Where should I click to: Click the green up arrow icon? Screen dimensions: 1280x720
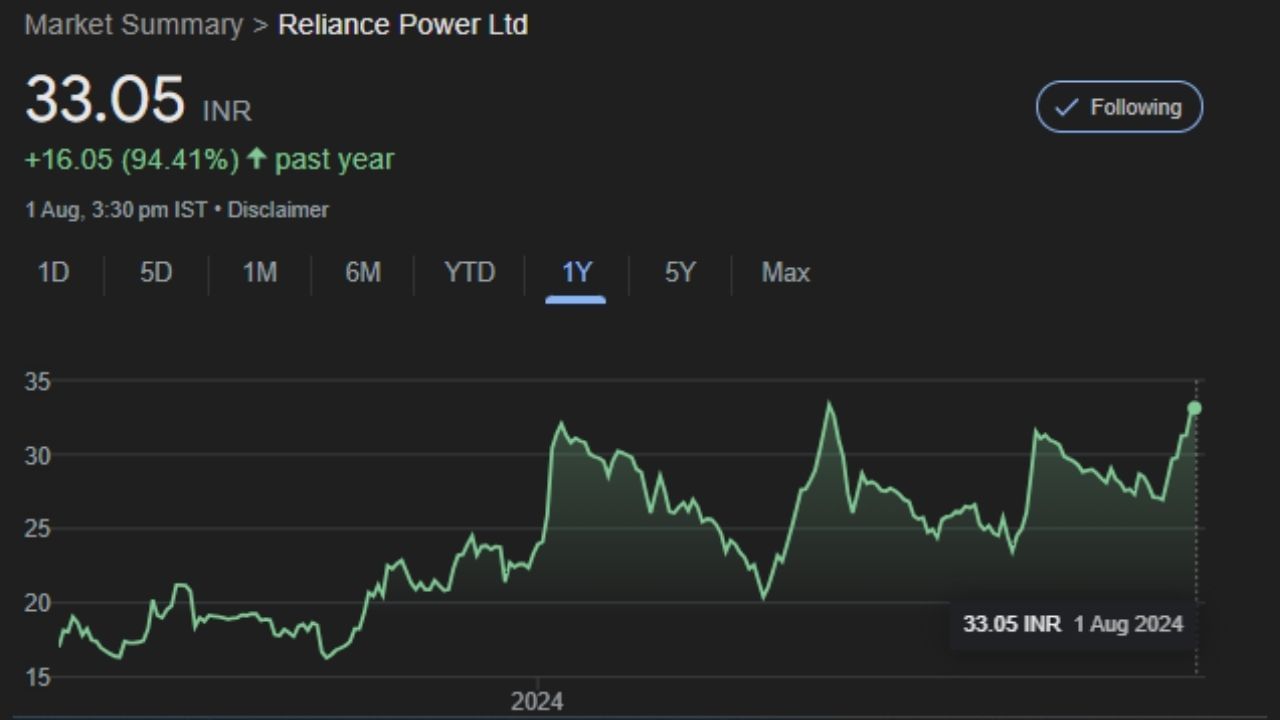(257, 159)
